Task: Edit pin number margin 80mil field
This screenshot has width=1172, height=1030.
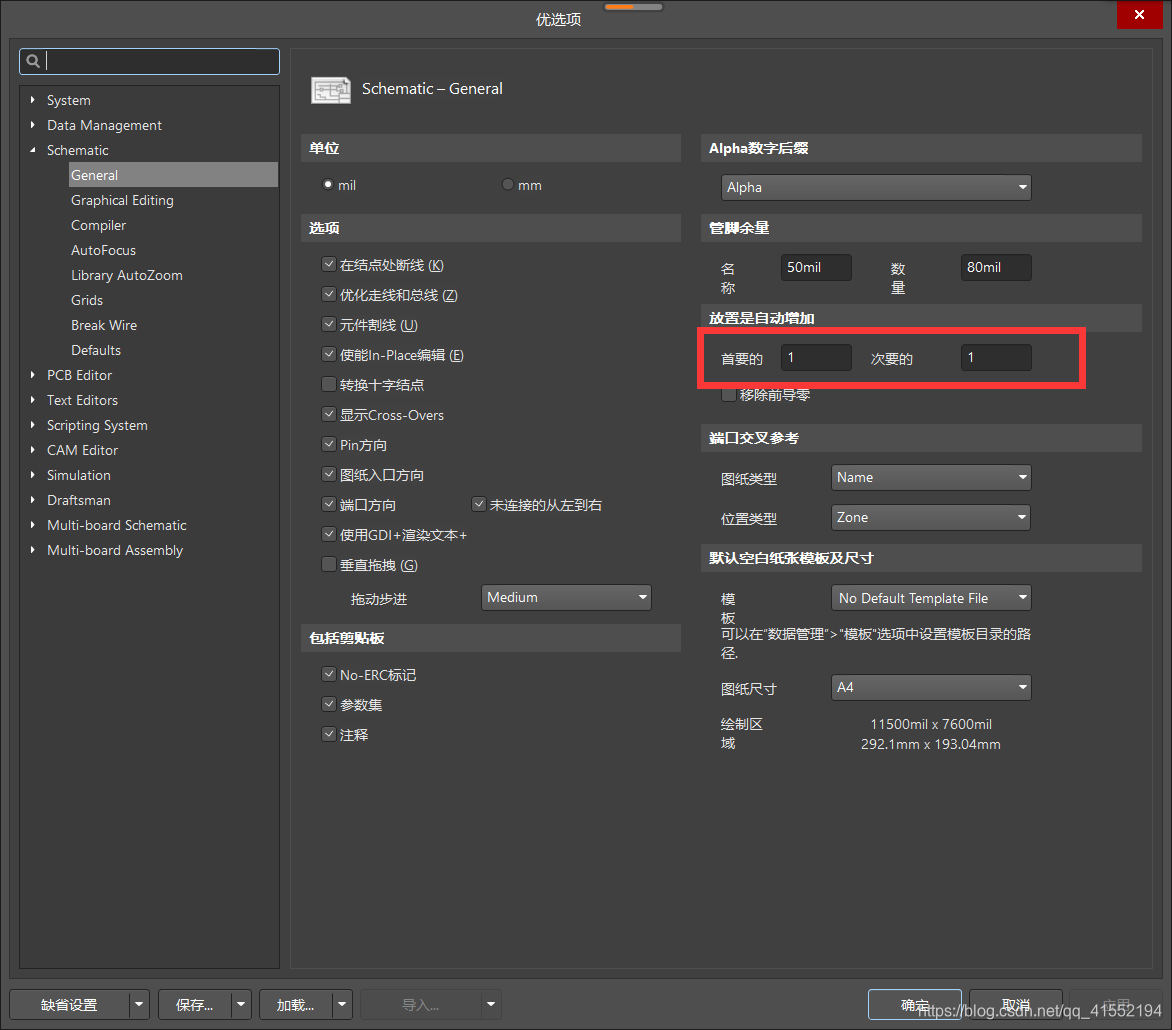Action: [x=996, y=267]
